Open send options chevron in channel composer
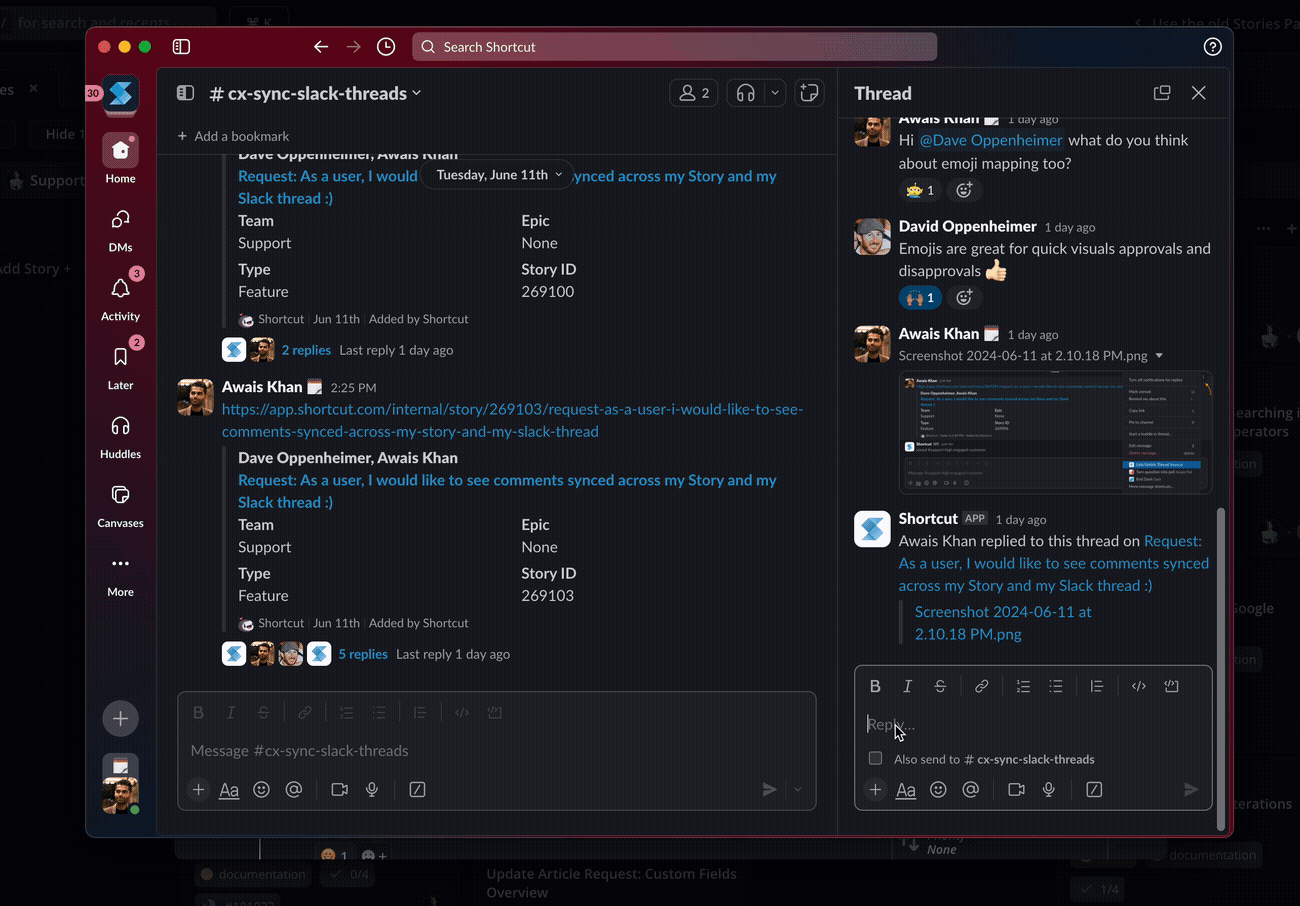 [x=798, y=789]
